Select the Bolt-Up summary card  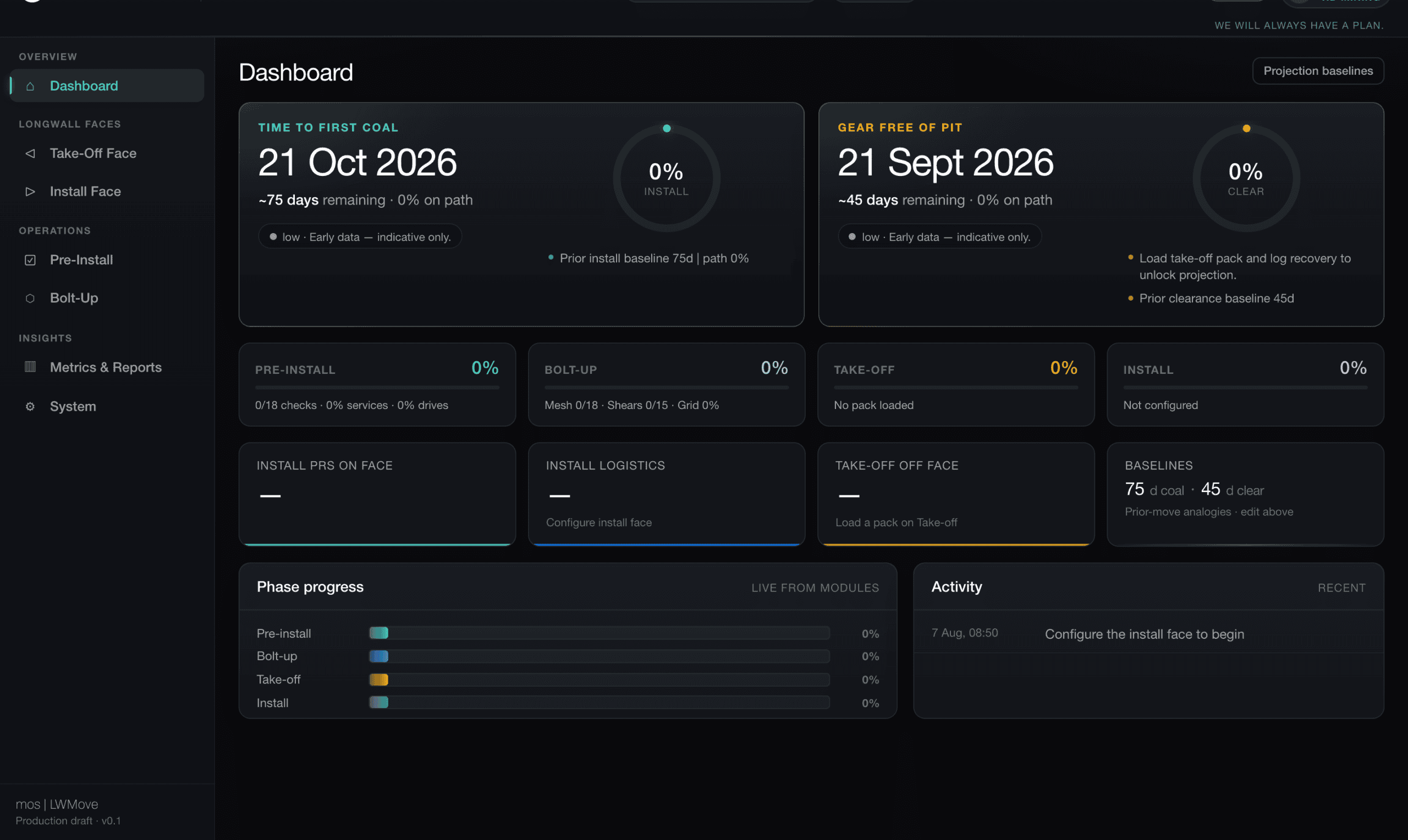pos(667,384)
